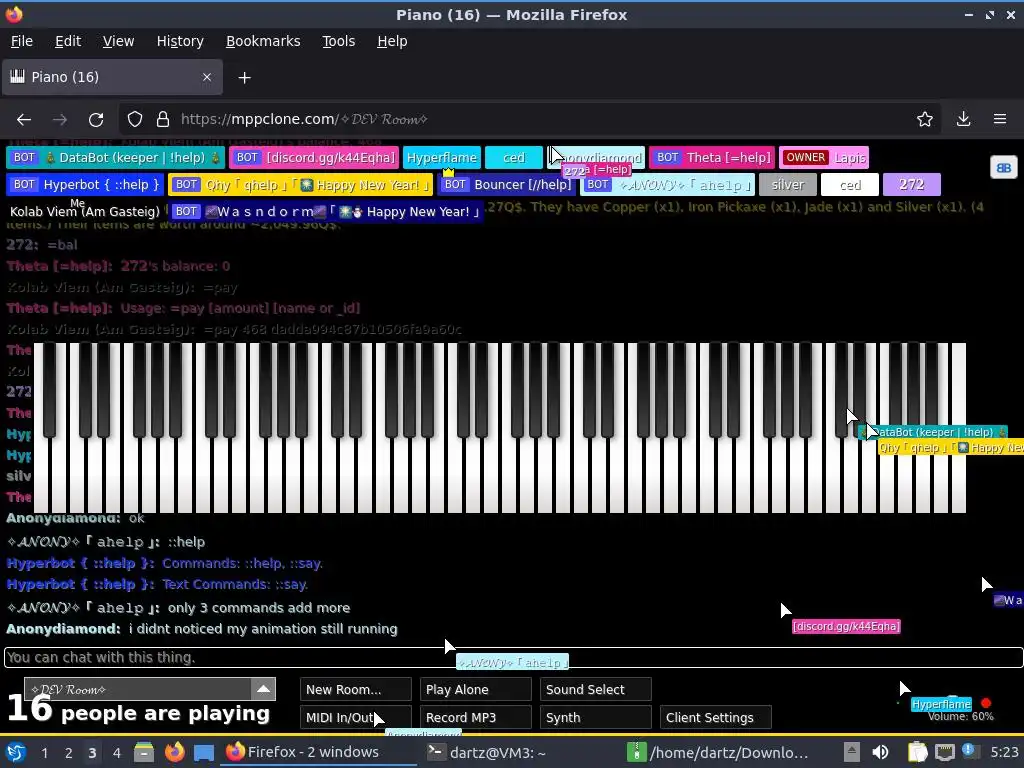Open the Client Settings button

[x=716, y=718]
